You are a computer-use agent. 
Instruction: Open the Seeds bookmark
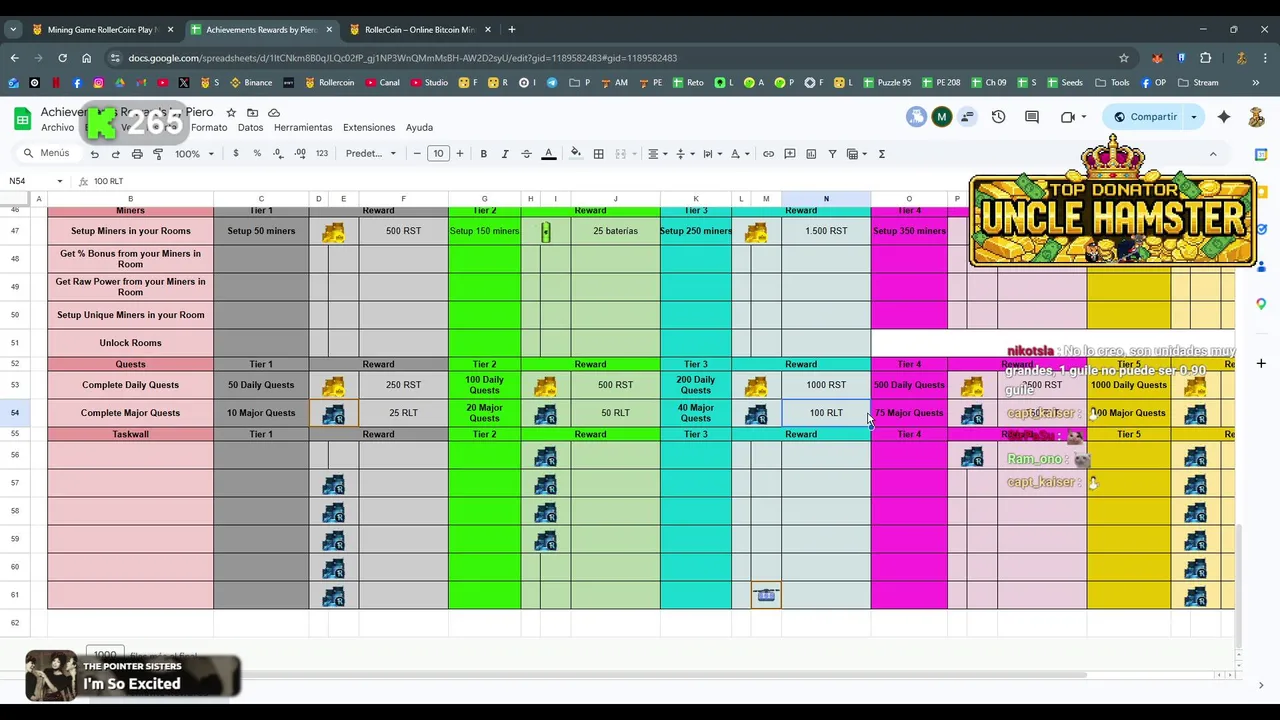pyautogui.click(x=1064, y=83)
